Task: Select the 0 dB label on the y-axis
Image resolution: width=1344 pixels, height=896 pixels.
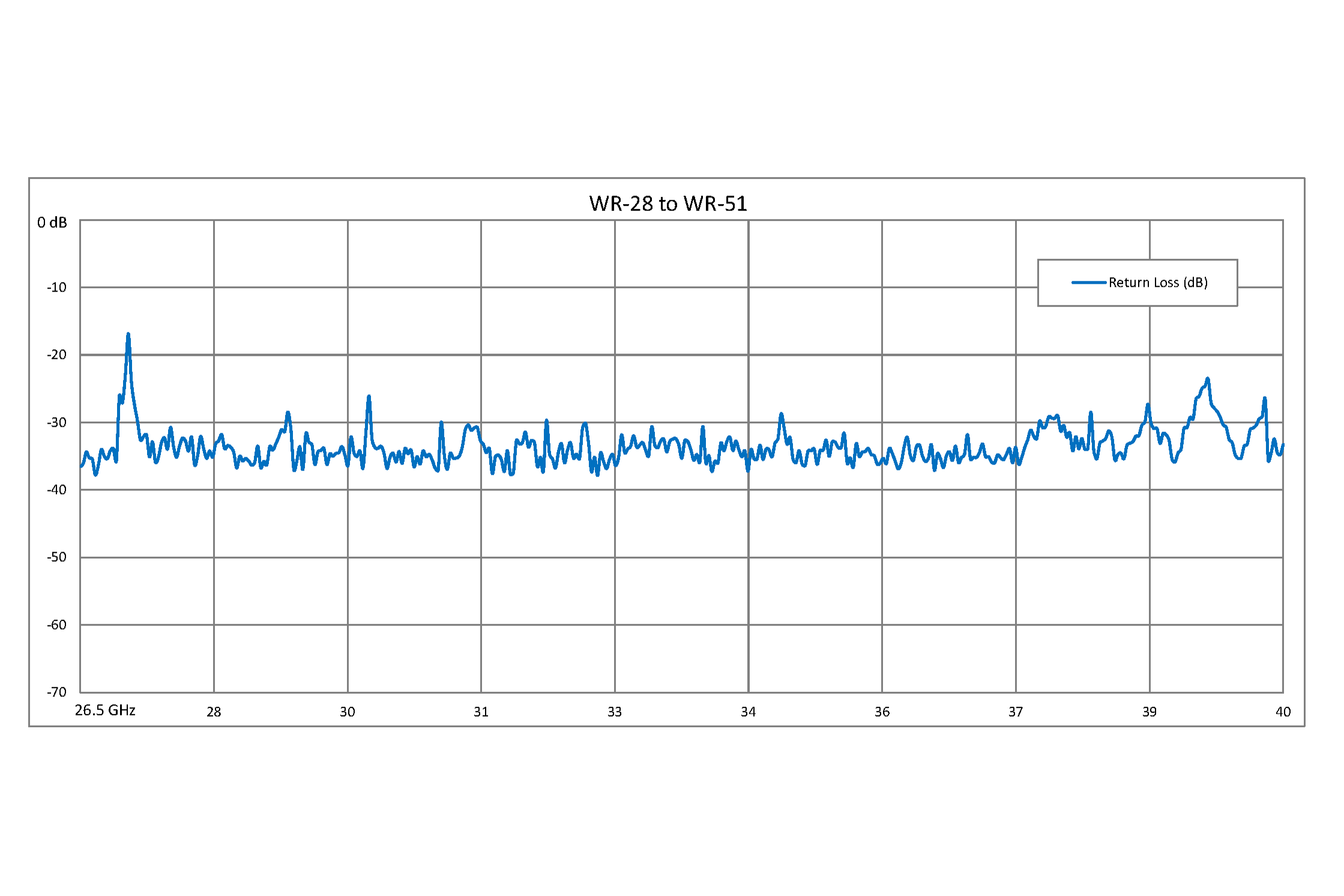Action: pos(53,222)
